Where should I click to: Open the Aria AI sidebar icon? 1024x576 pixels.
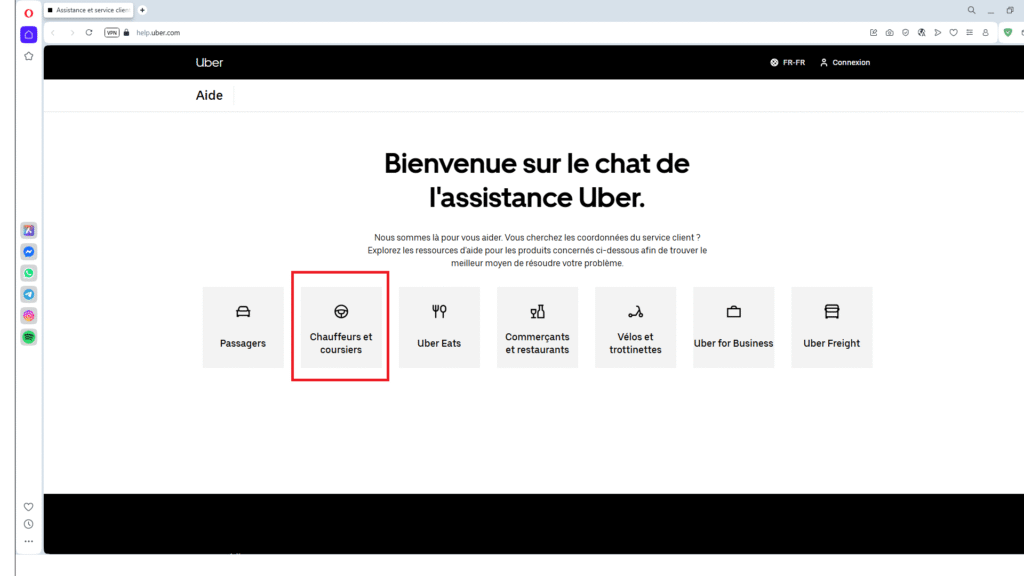point(29,231)
